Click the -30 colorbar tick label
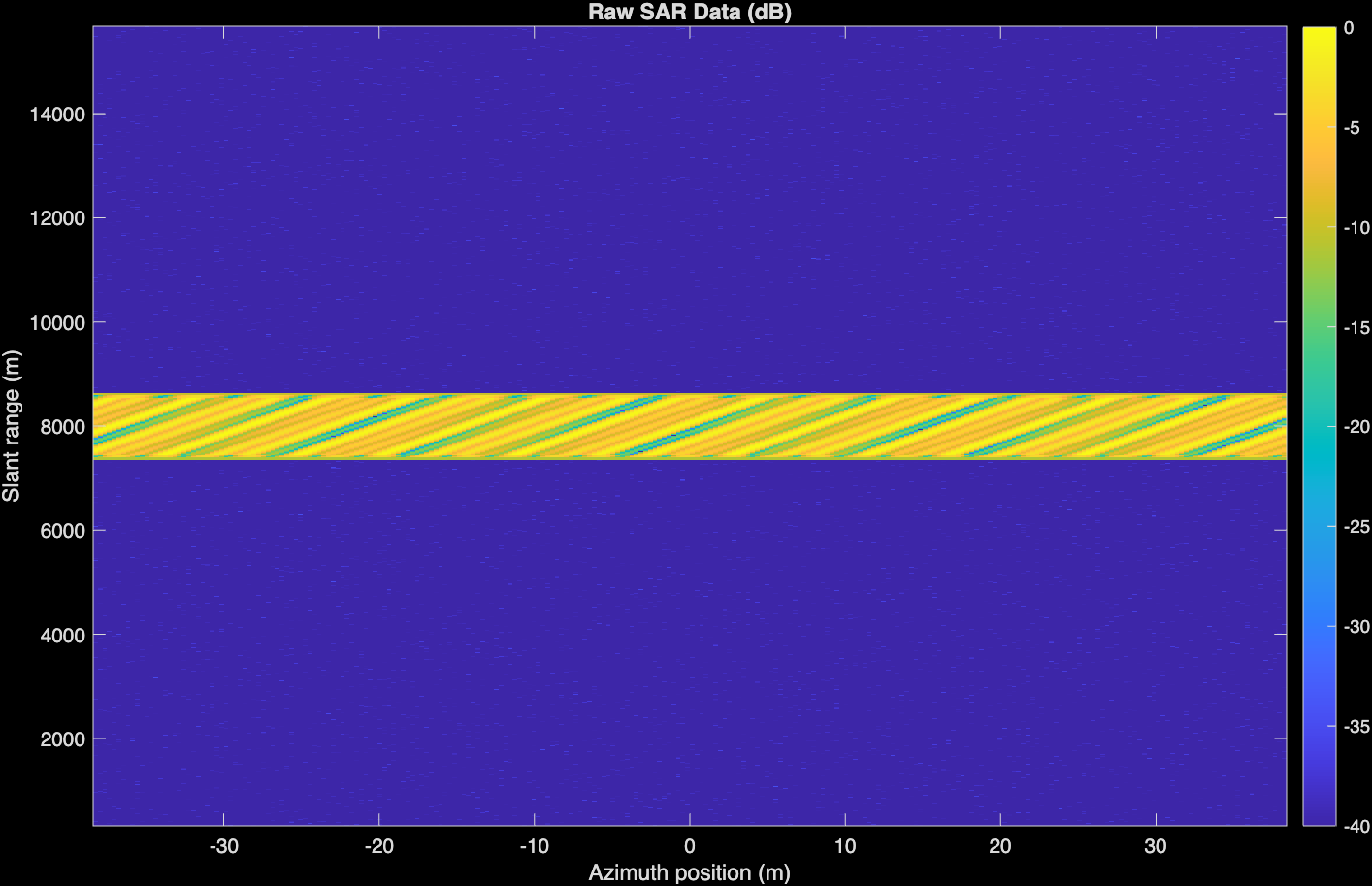The width and height of the screenshot is (1372, 886). pyautogui.click(x=1356, y=627)
